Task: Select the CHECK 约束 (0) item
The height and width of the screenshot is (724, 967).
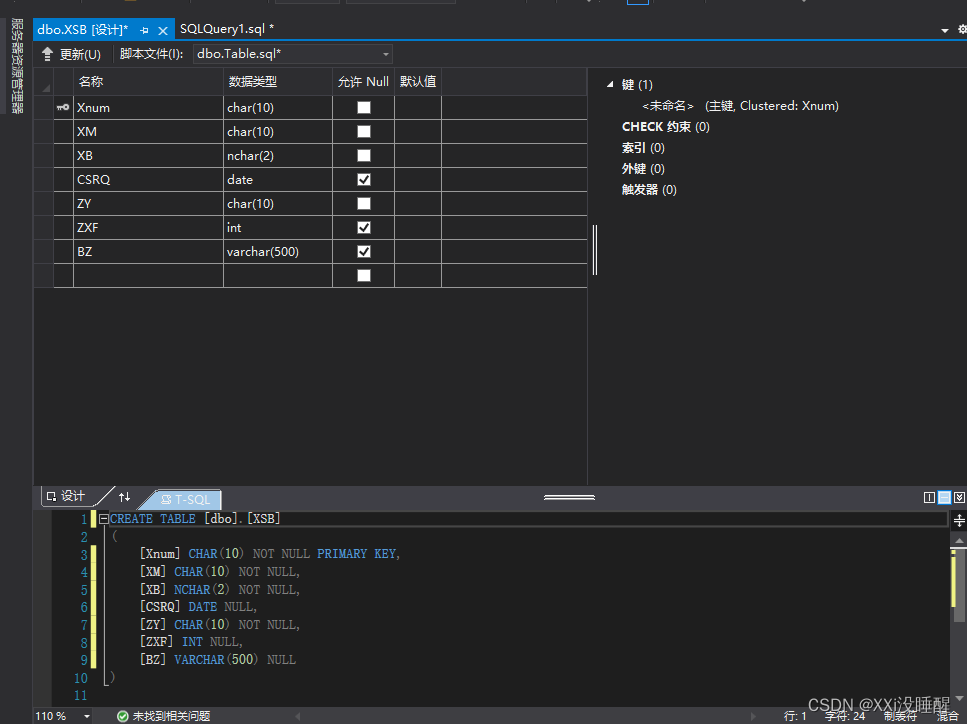Action: (x=665, y=126)
